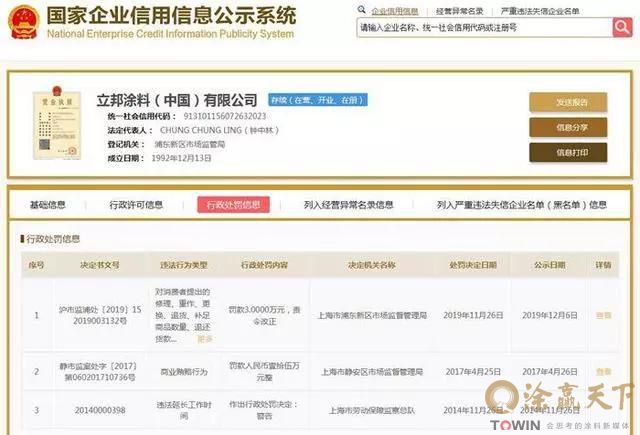Click the 公示日期 column header
The height and width of the screenshot is (435, 640).
550,265
